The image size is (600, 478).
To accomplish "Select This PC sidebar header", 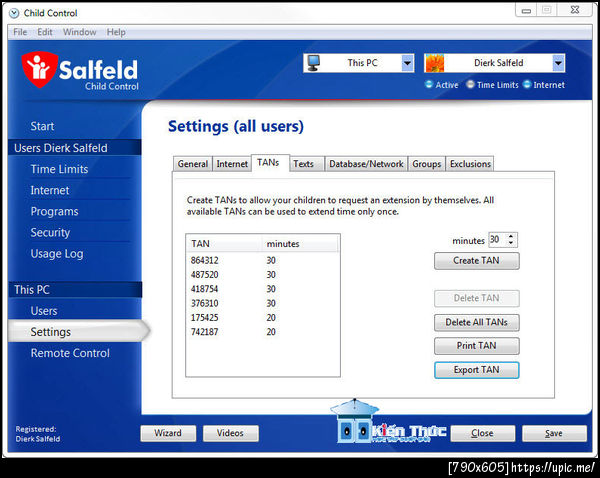I will click(75, 290).
